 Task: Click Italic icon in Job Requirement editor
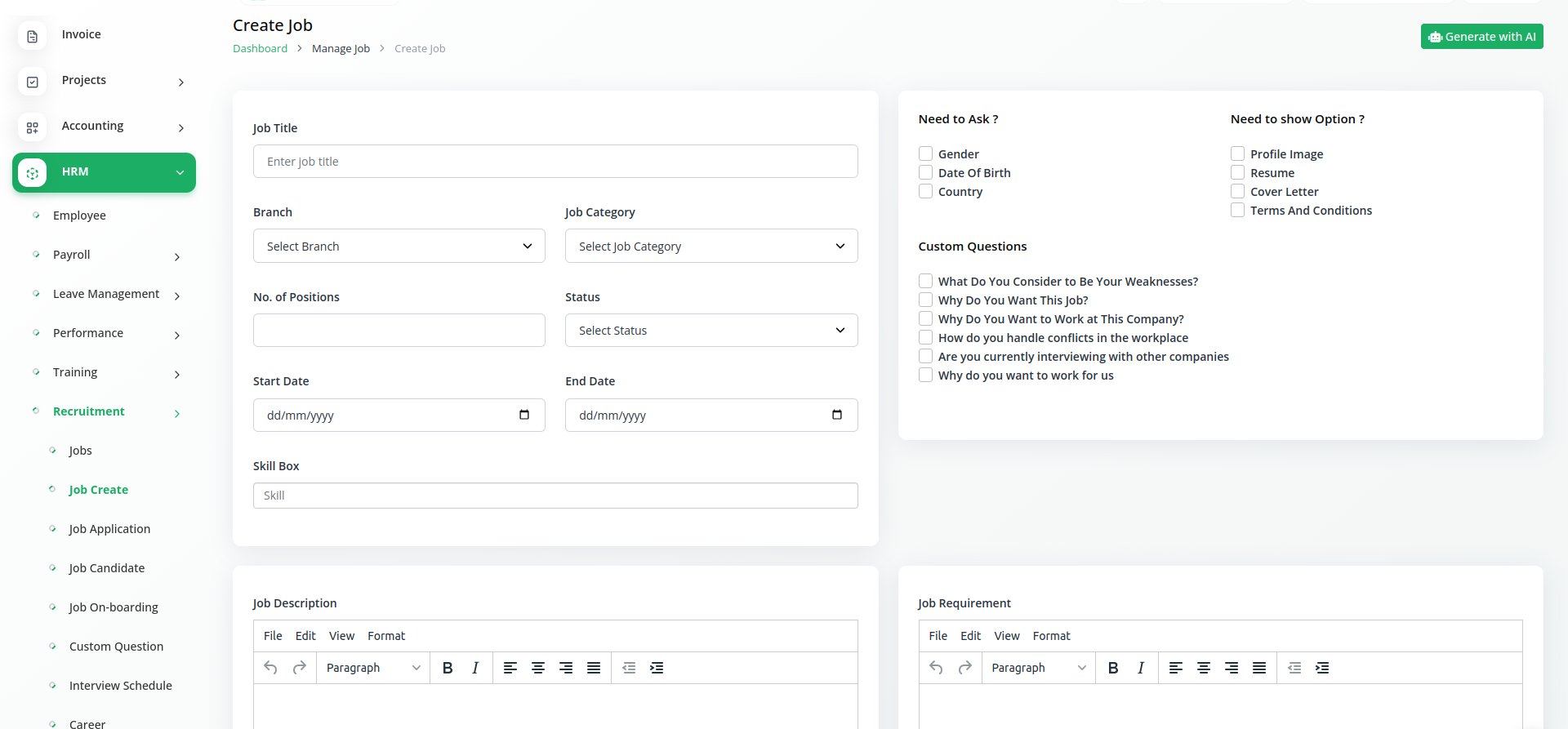tap(1141, 668)
